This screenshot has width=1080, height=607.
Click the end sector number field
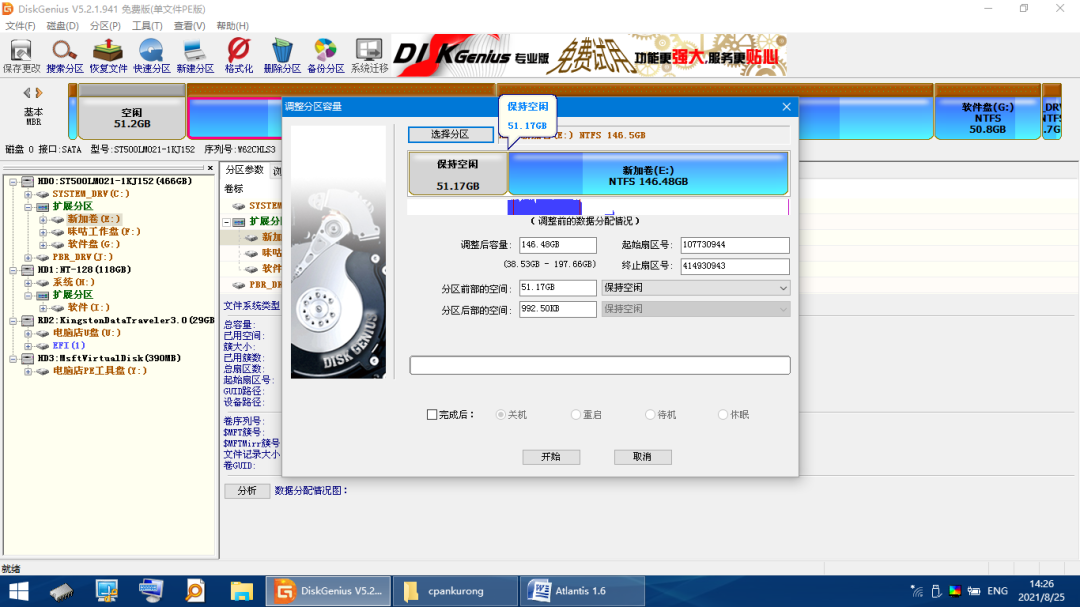pyautogui.click(x=735, y=266)
